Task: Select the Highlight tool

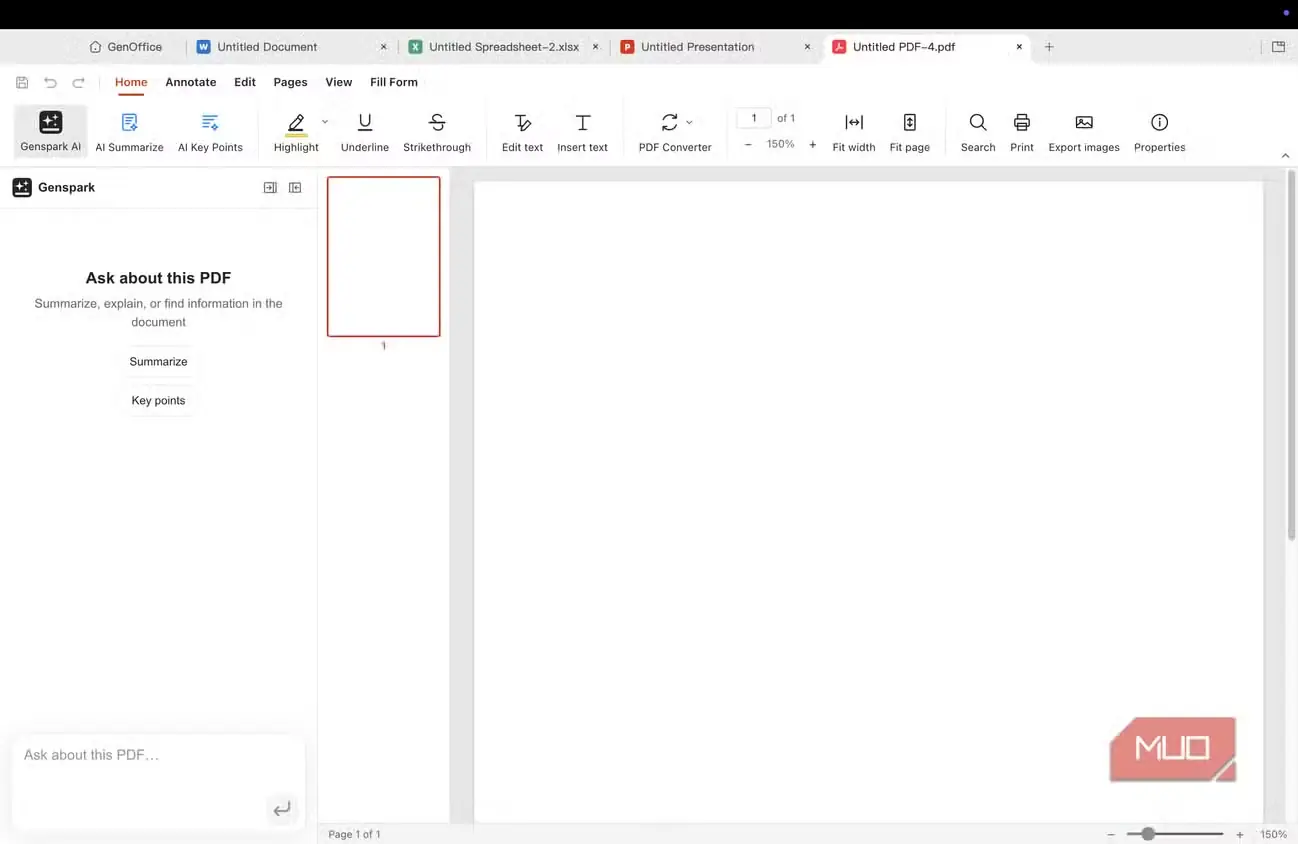Action: [x=296, y=132]
